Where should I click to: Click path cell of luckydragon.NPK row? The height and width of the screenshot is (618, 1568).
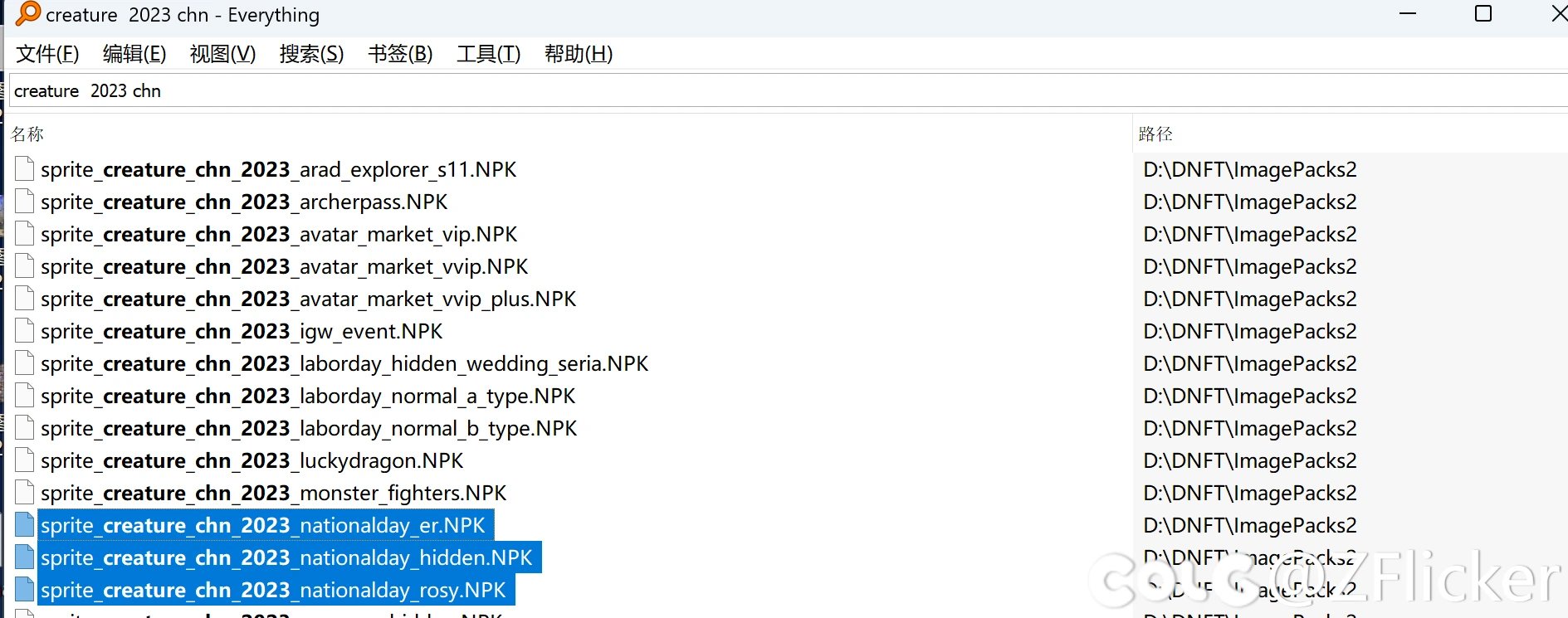(x=1249, y=460)
